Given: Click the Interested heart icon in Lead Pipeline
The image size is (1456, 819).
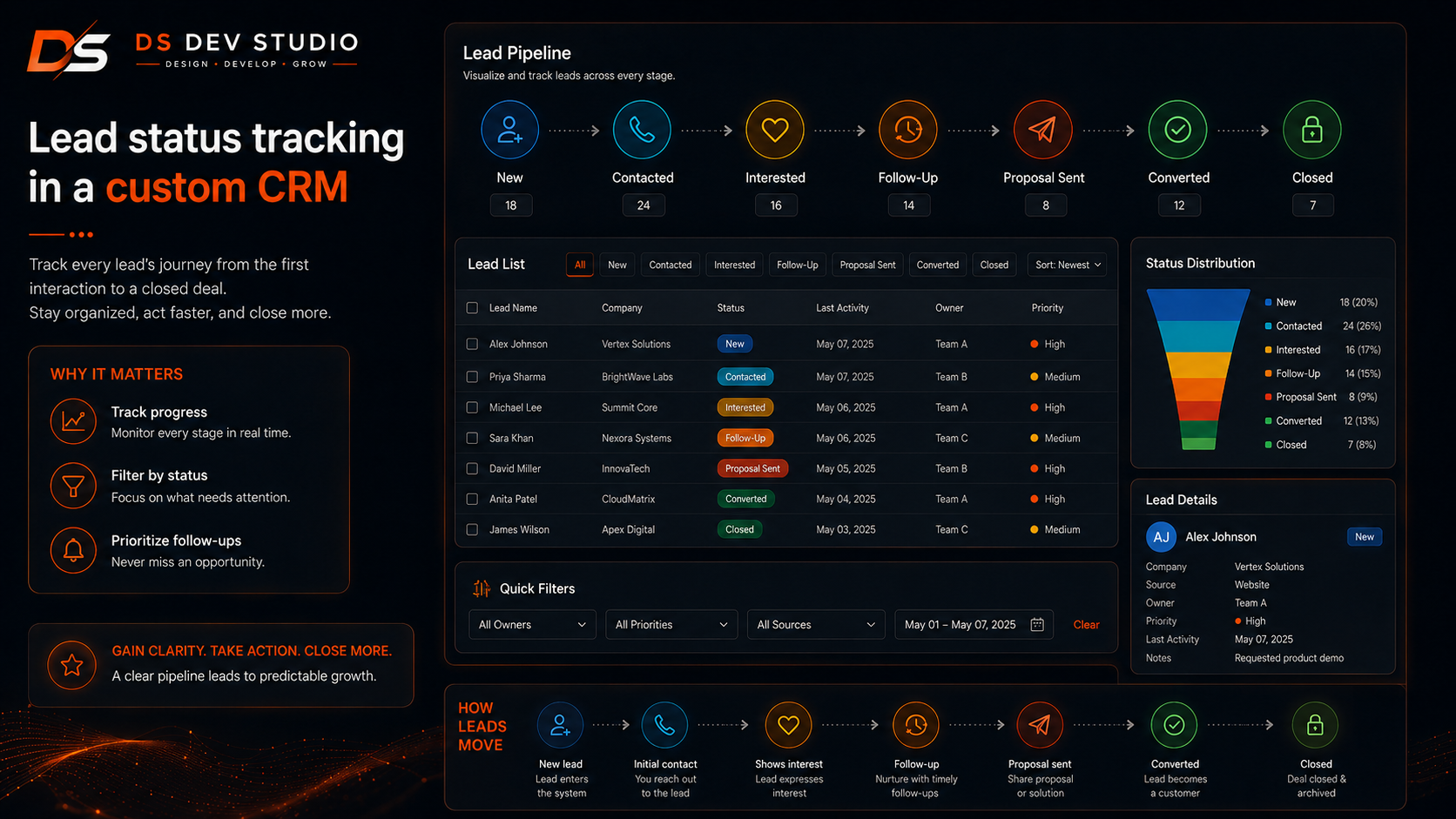Looking at the screenshot, I should point(775,130).
